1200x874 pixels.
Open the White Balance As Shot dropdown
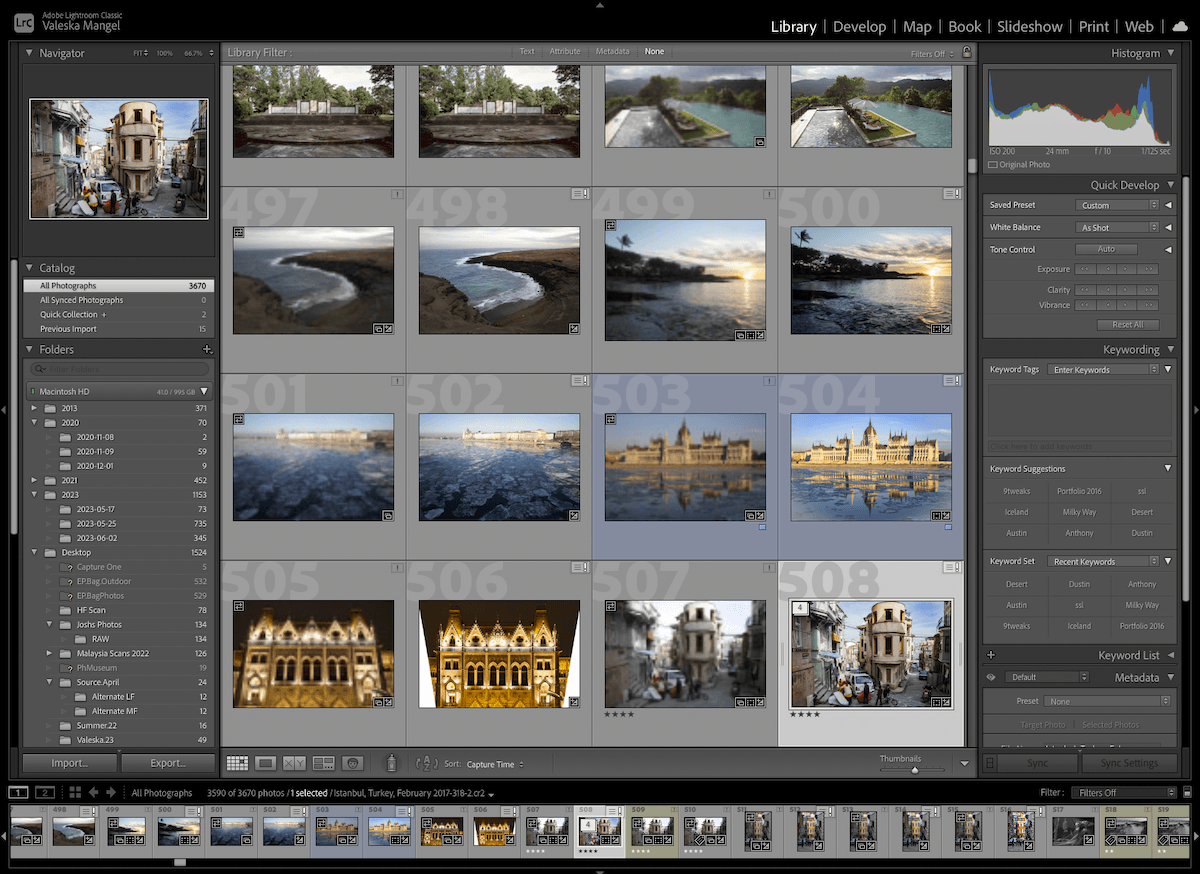pos(1113,226)
